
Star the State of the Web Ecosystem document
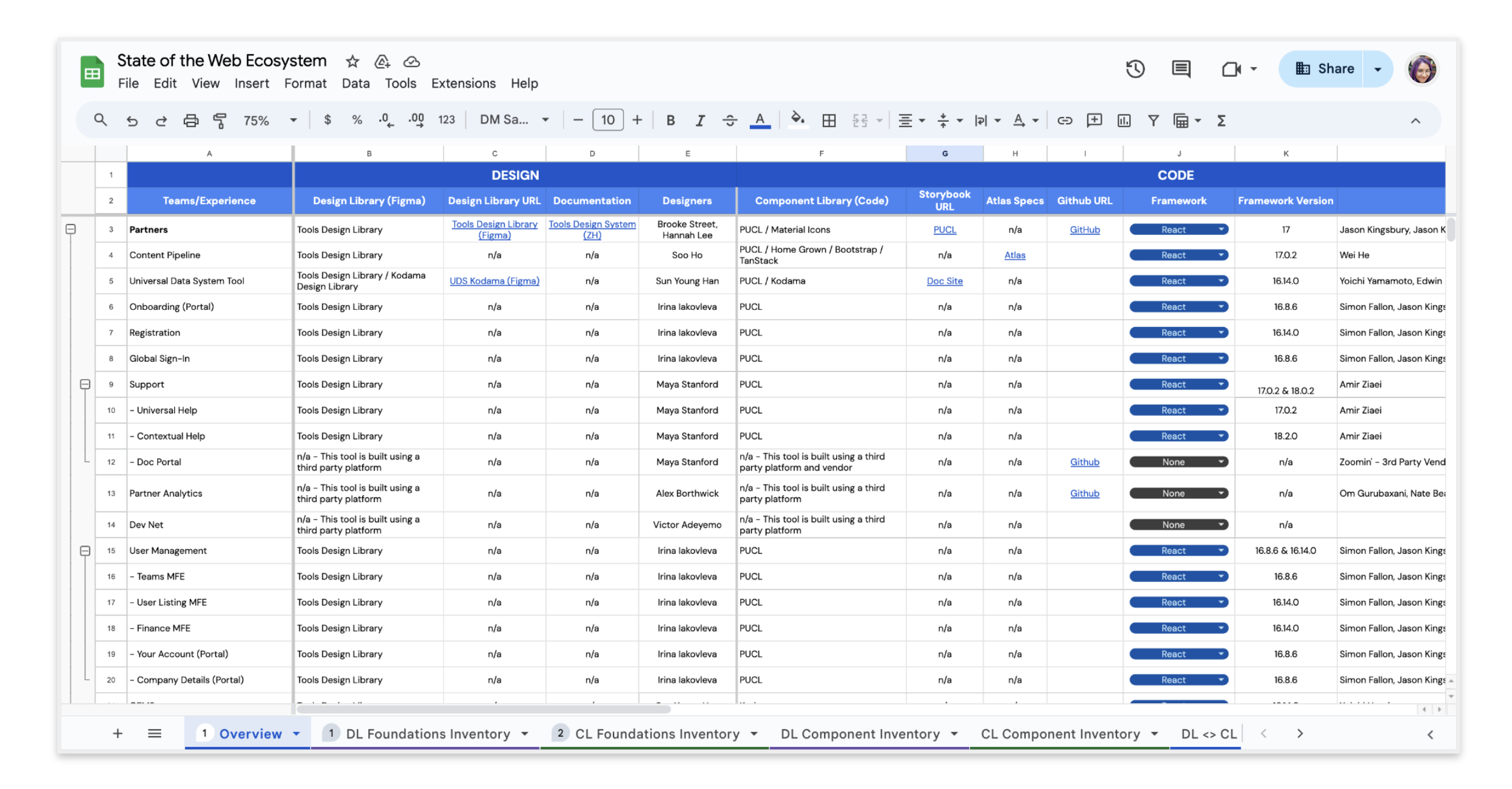click(x=352, y=61)
